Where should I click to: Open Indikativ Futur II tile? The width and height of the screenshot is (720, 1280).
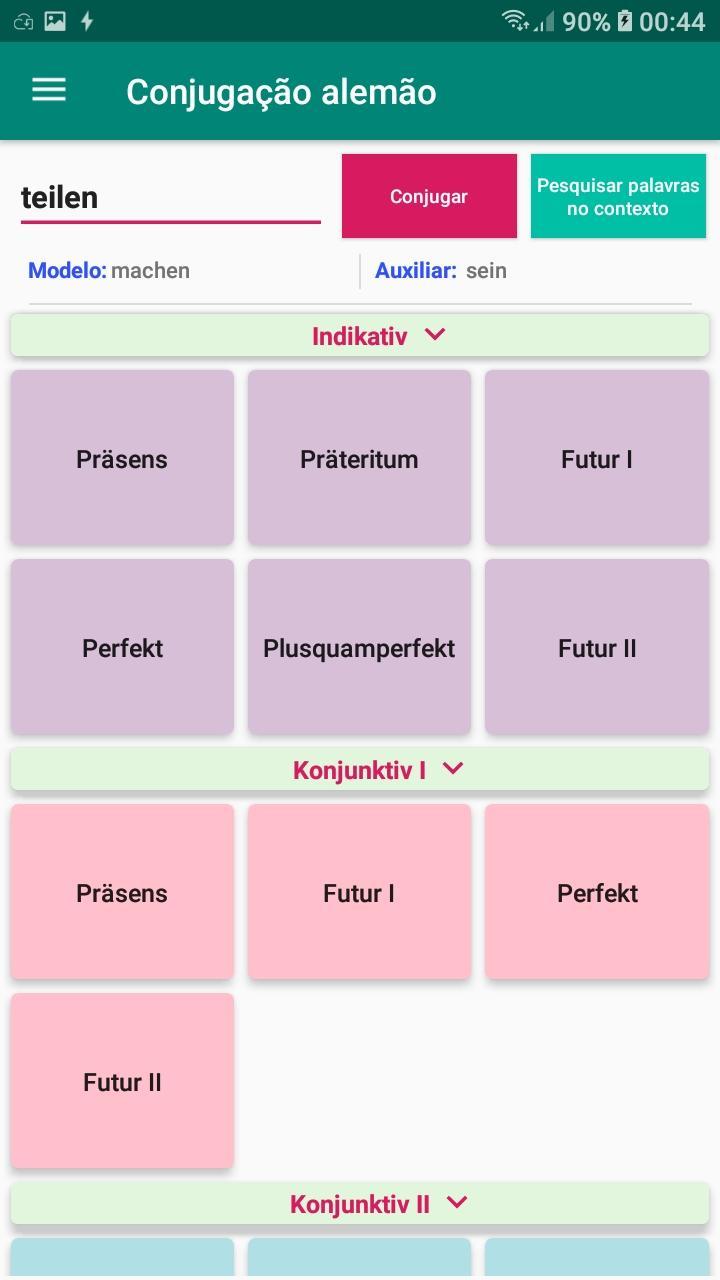[597, 647]
